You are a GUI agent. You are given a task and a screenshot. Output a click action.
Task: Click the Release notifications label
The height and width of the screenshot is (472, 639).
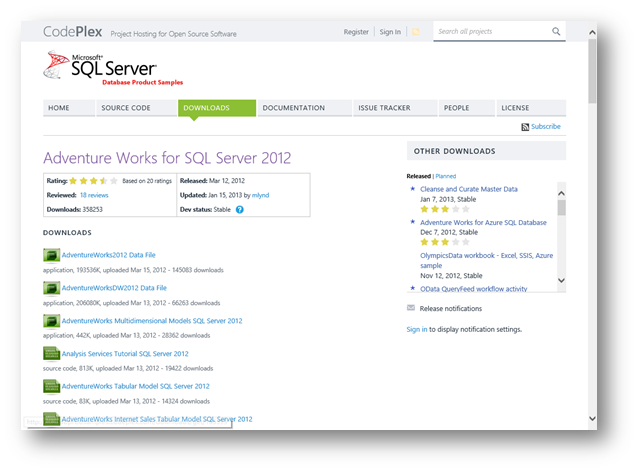(x=451, y=309)
